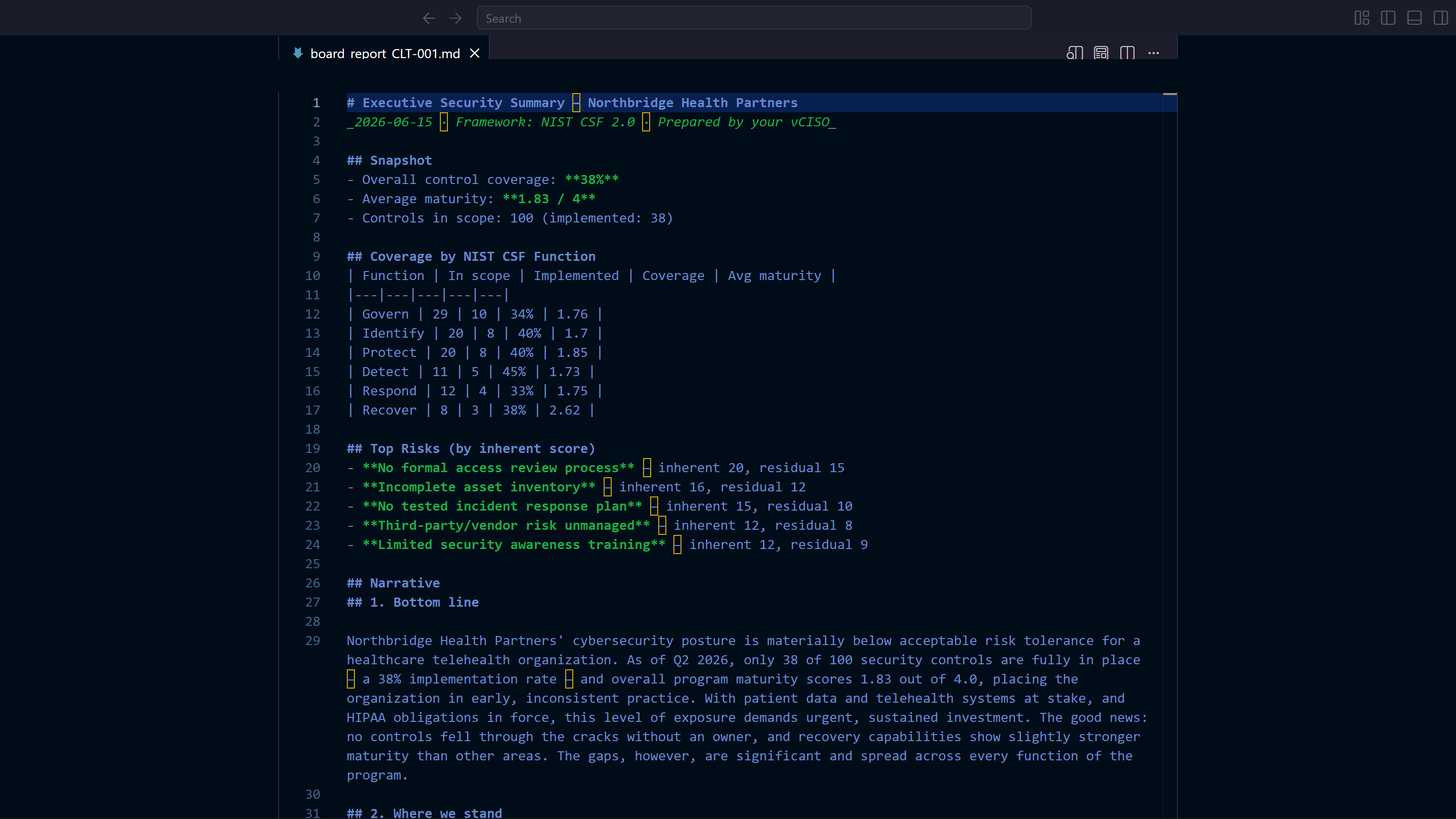Click Incomplete asset inventory risk
This screenshot has height=819, width=1456.
point(479,487)
